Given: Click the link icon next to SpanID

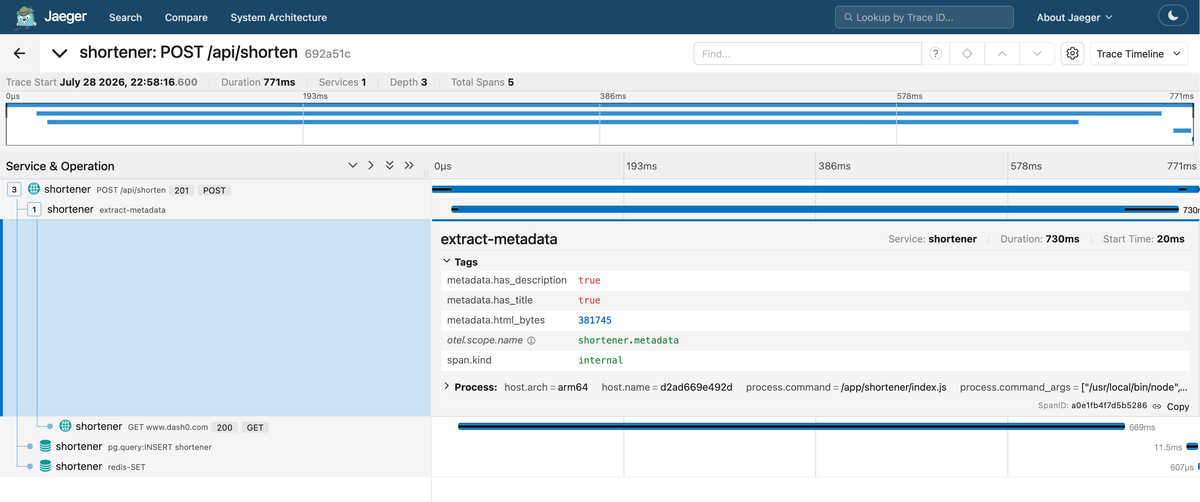Looking at the screenshot, I should (x=1156, y=406).
